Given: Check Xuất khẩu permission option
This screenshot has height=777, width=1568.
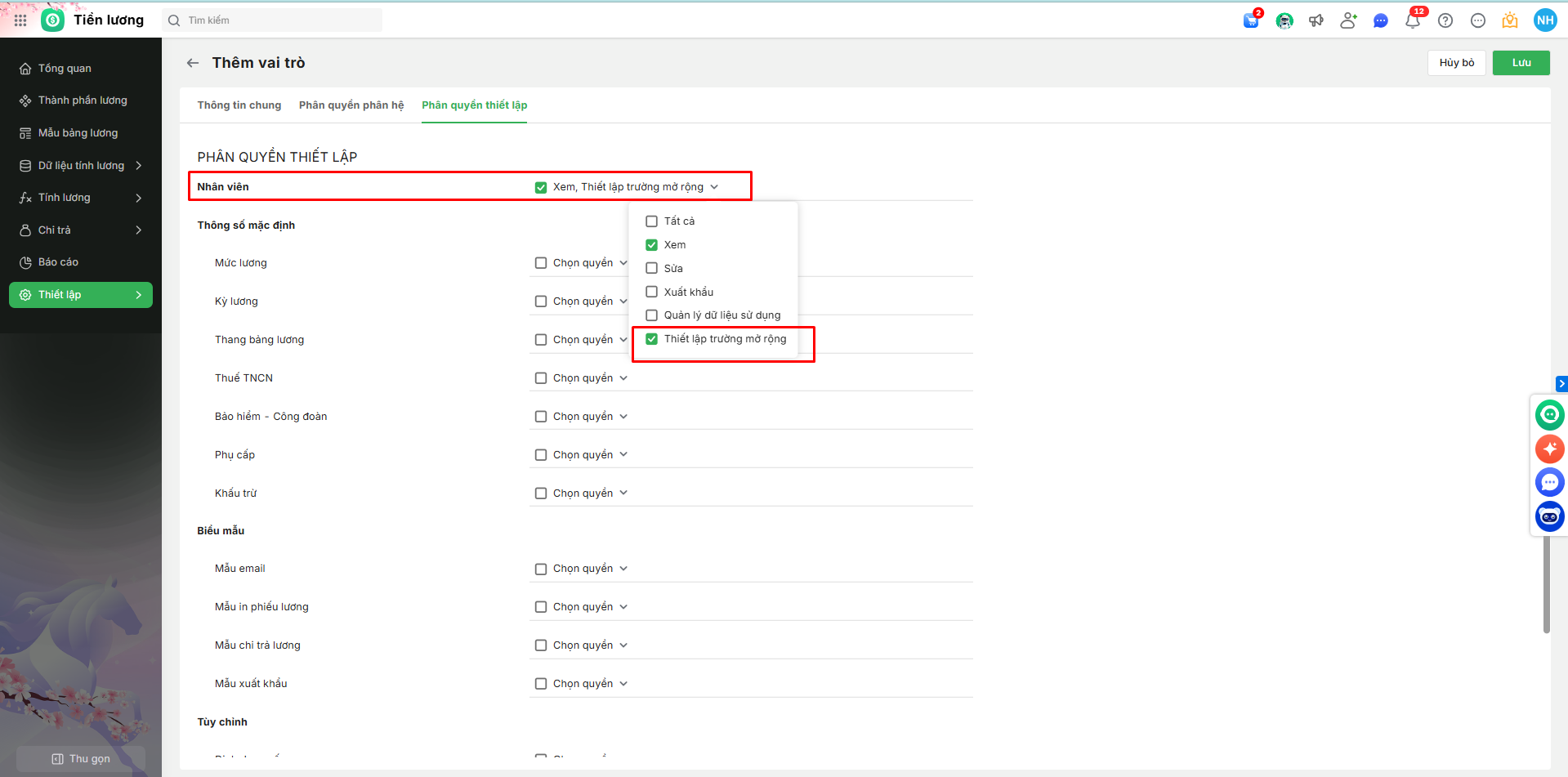Looking at the screenshot, I should coord(651,292).
